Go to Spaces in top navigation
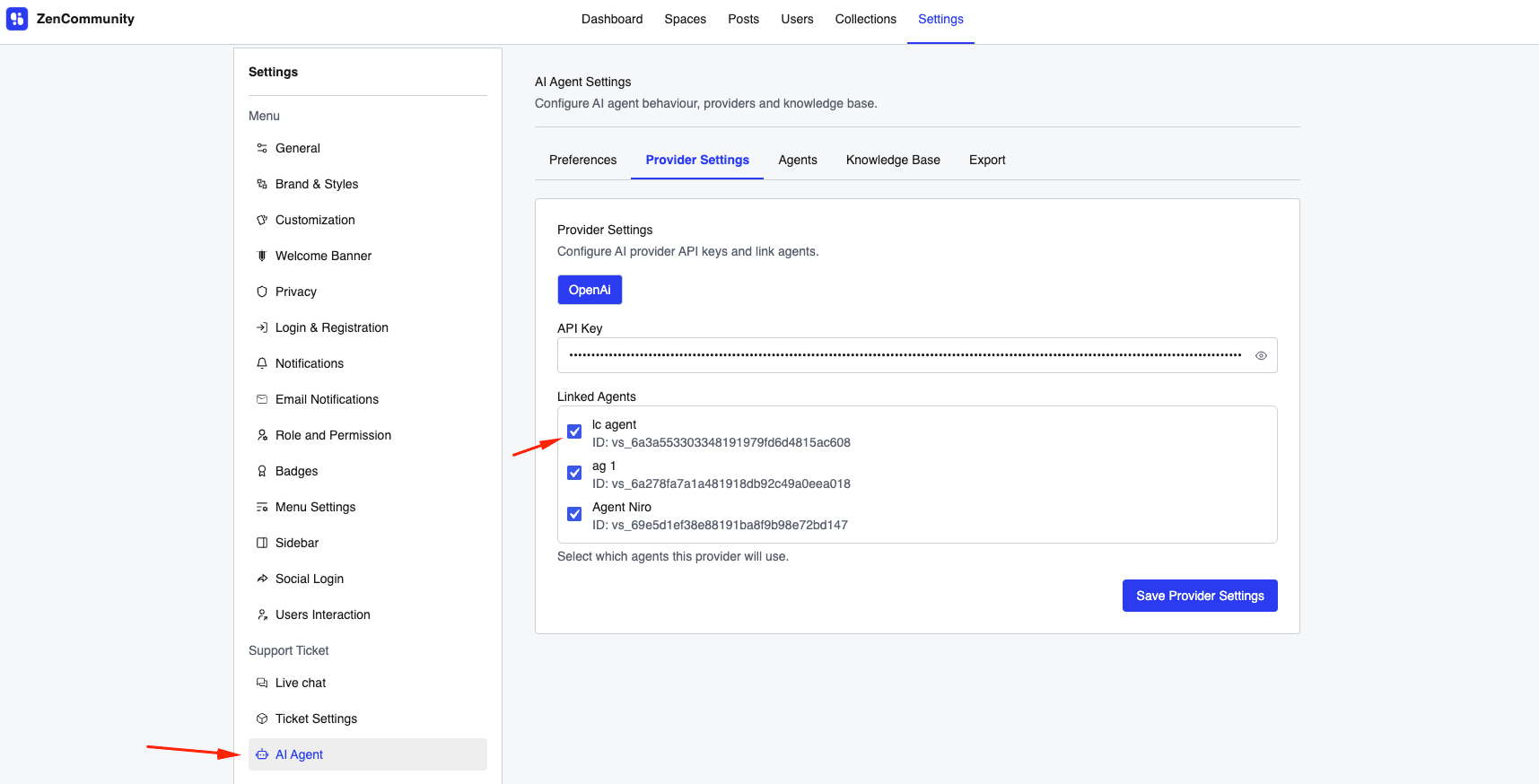The image size is (1539, 784). tap(686, 19)
